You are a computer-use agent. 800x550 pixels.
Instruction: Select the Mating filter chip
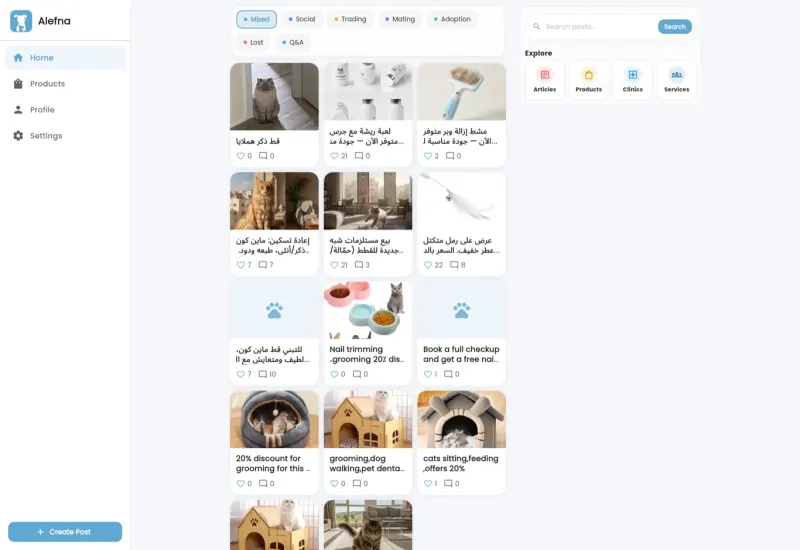[x=400, y=19]
